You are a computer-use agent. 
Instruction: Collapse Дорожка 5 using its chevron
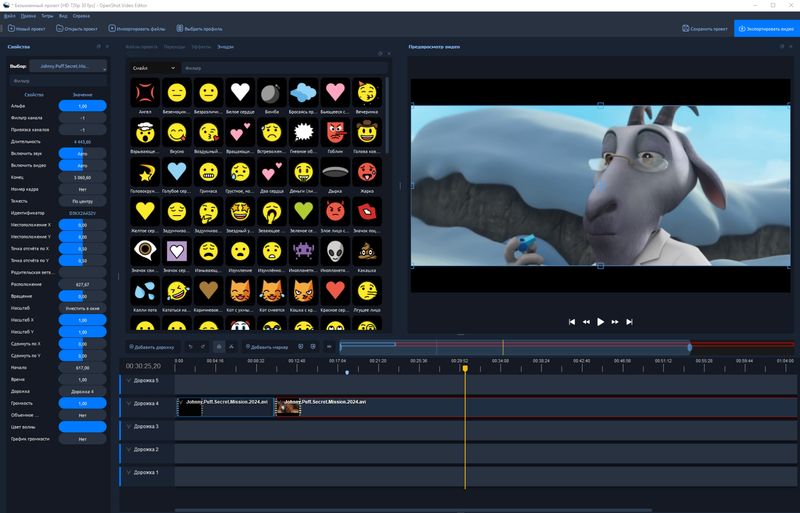tap(128, 381)
